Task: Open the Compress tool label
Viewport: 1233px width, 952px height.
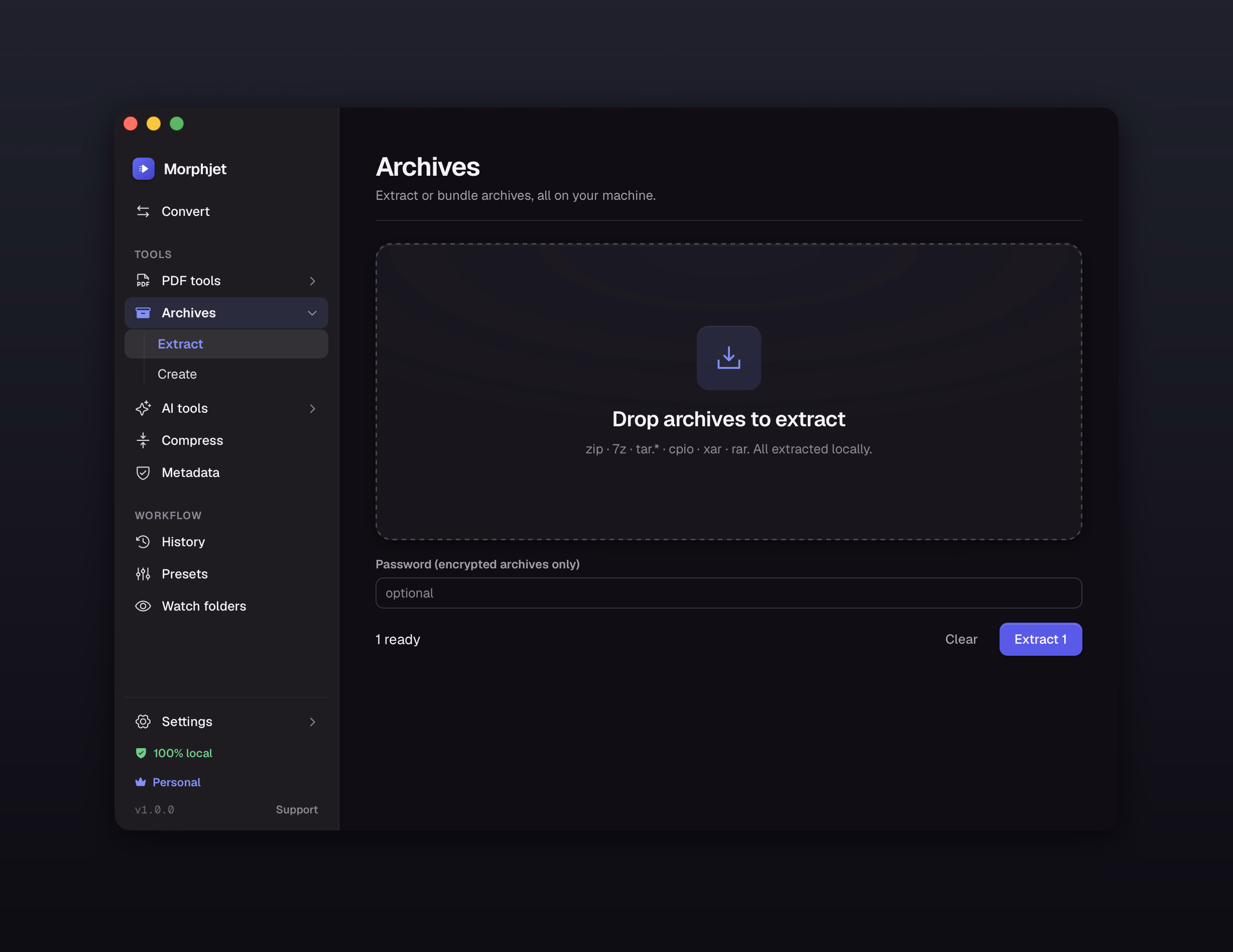Action: [x=192, y=440]
